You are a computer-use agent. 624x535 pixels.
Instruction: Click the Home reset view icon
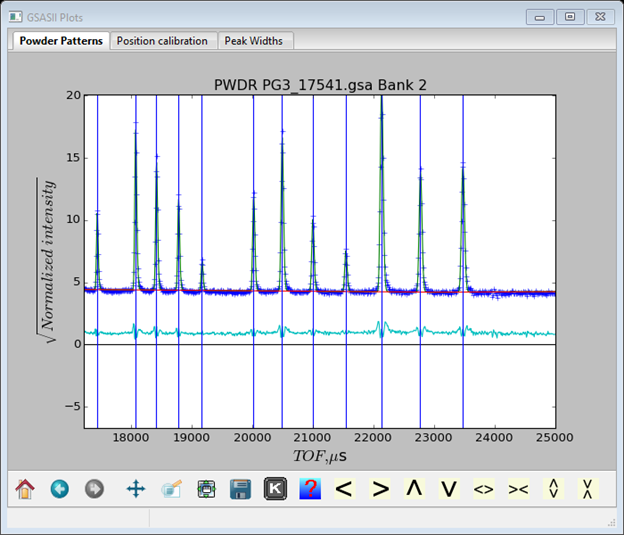(25, 489)
